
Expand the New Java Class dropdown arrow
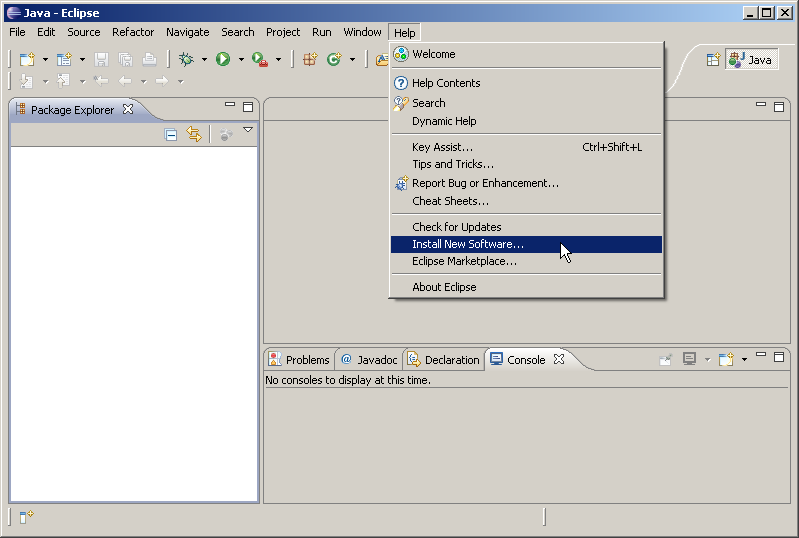(352, 60)
